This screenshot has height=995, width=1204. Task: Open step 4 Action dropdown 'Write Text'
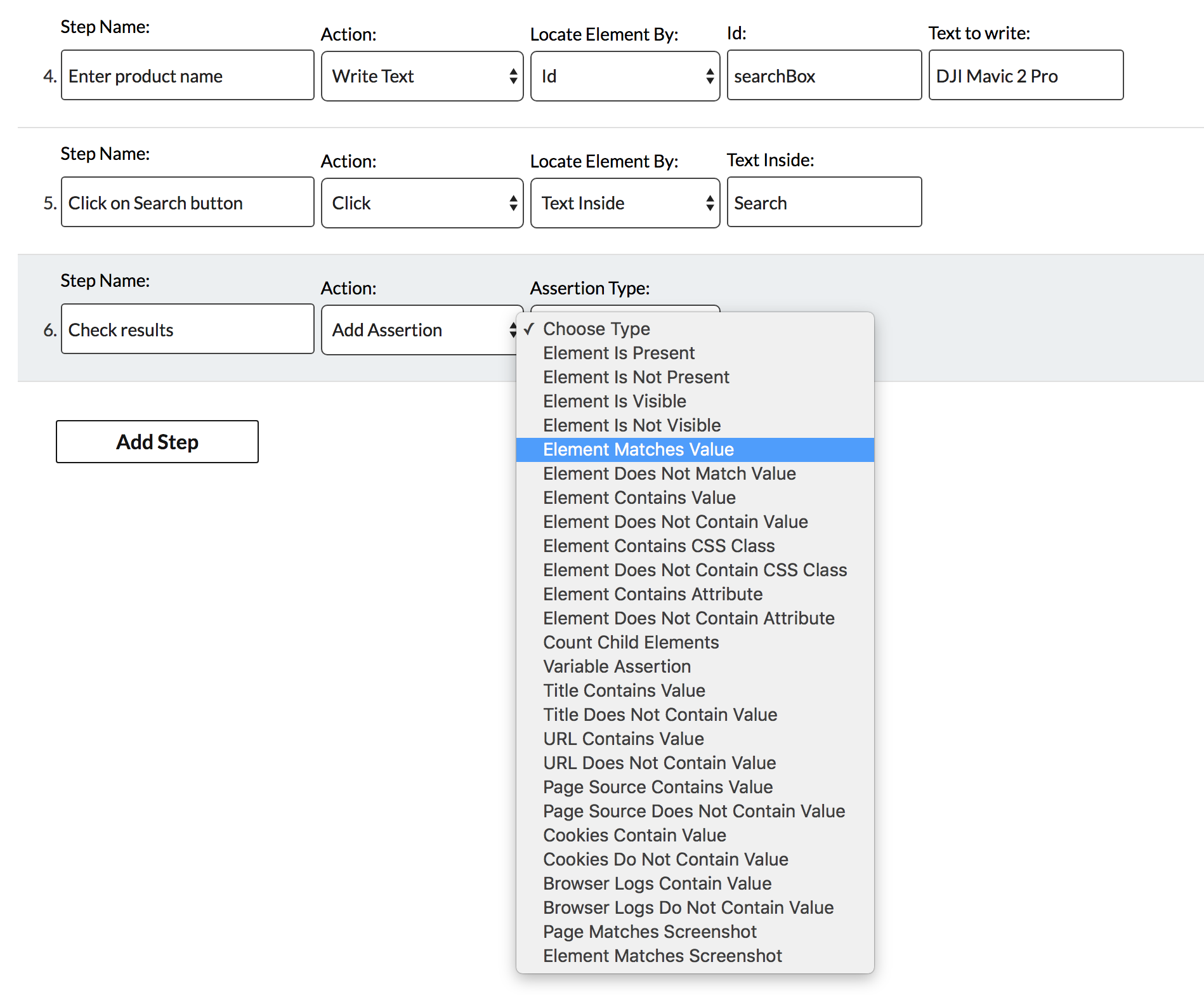click(422, 76)
